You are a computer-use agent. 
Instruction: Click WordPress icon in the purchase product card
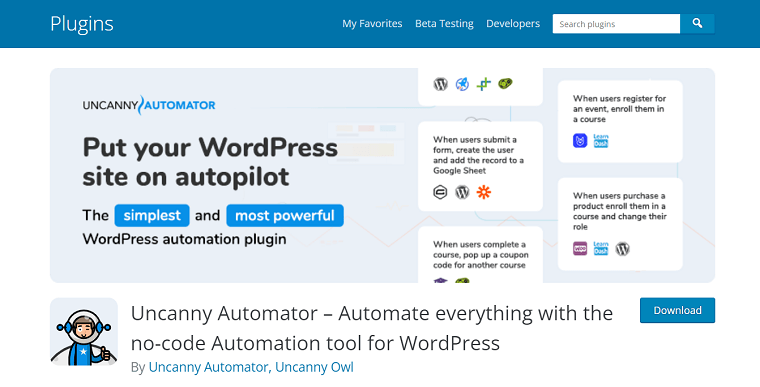coord(623,249)
